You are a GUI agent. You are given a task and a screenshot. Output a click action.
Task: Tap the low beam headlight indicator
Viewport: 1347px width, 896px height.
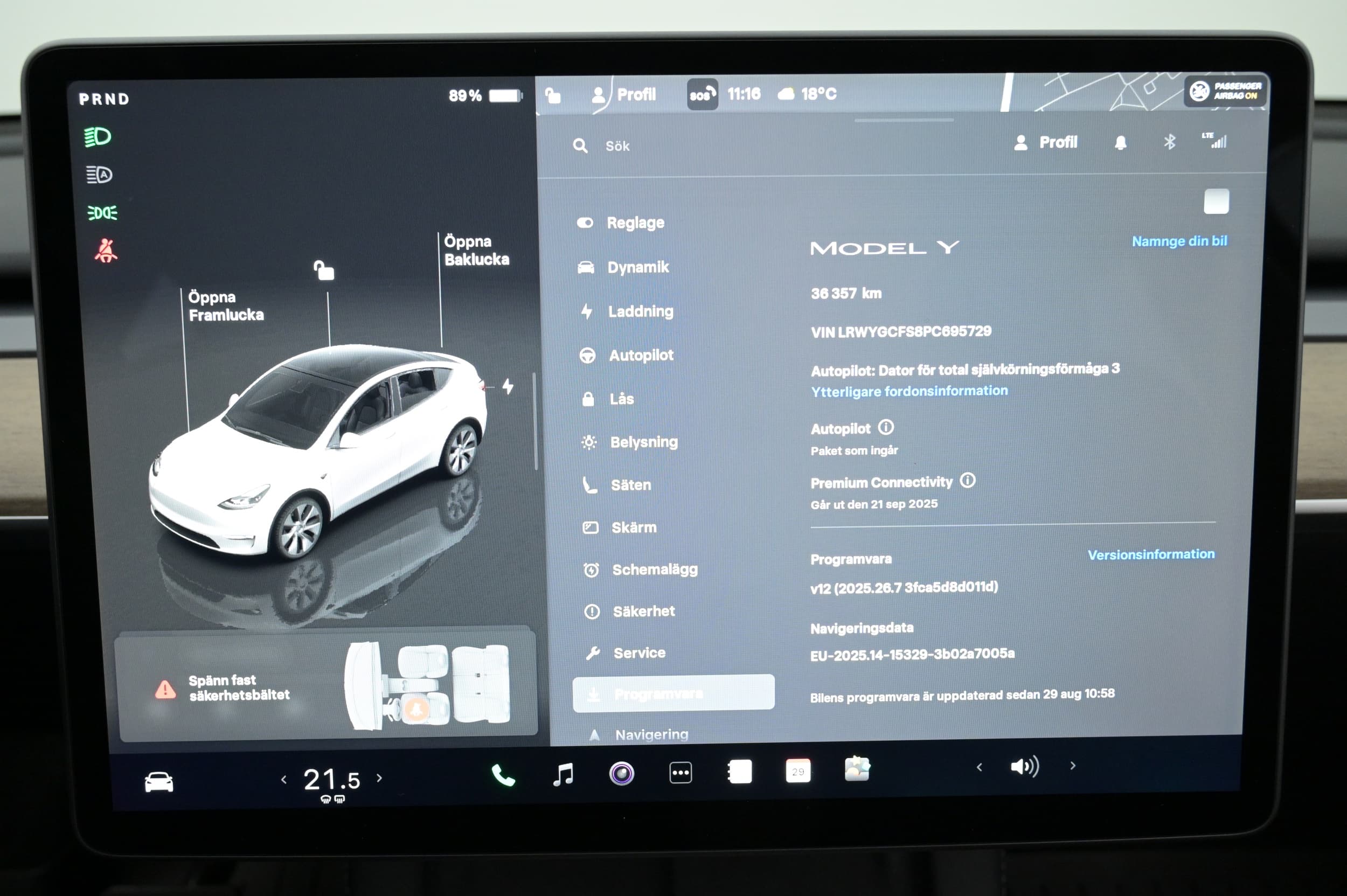pyautogui.click(x=98, y=137)
